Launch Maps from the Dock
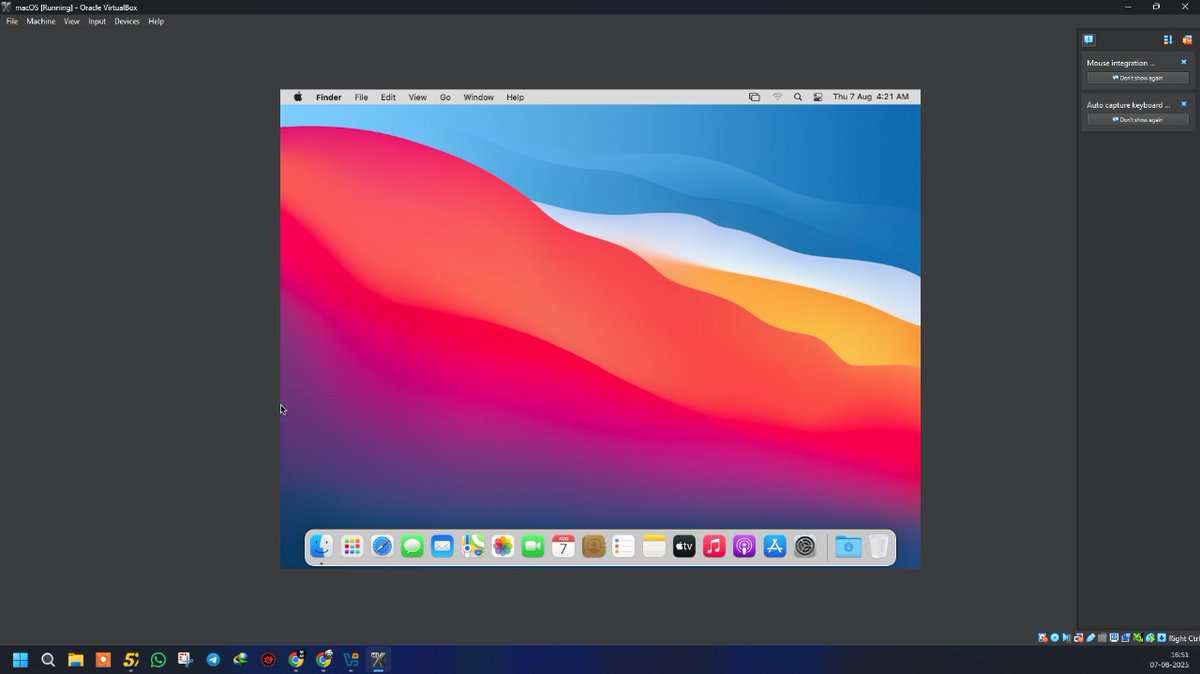The height and width of the screenshot is (674, 1200). (x=473, y=546)
